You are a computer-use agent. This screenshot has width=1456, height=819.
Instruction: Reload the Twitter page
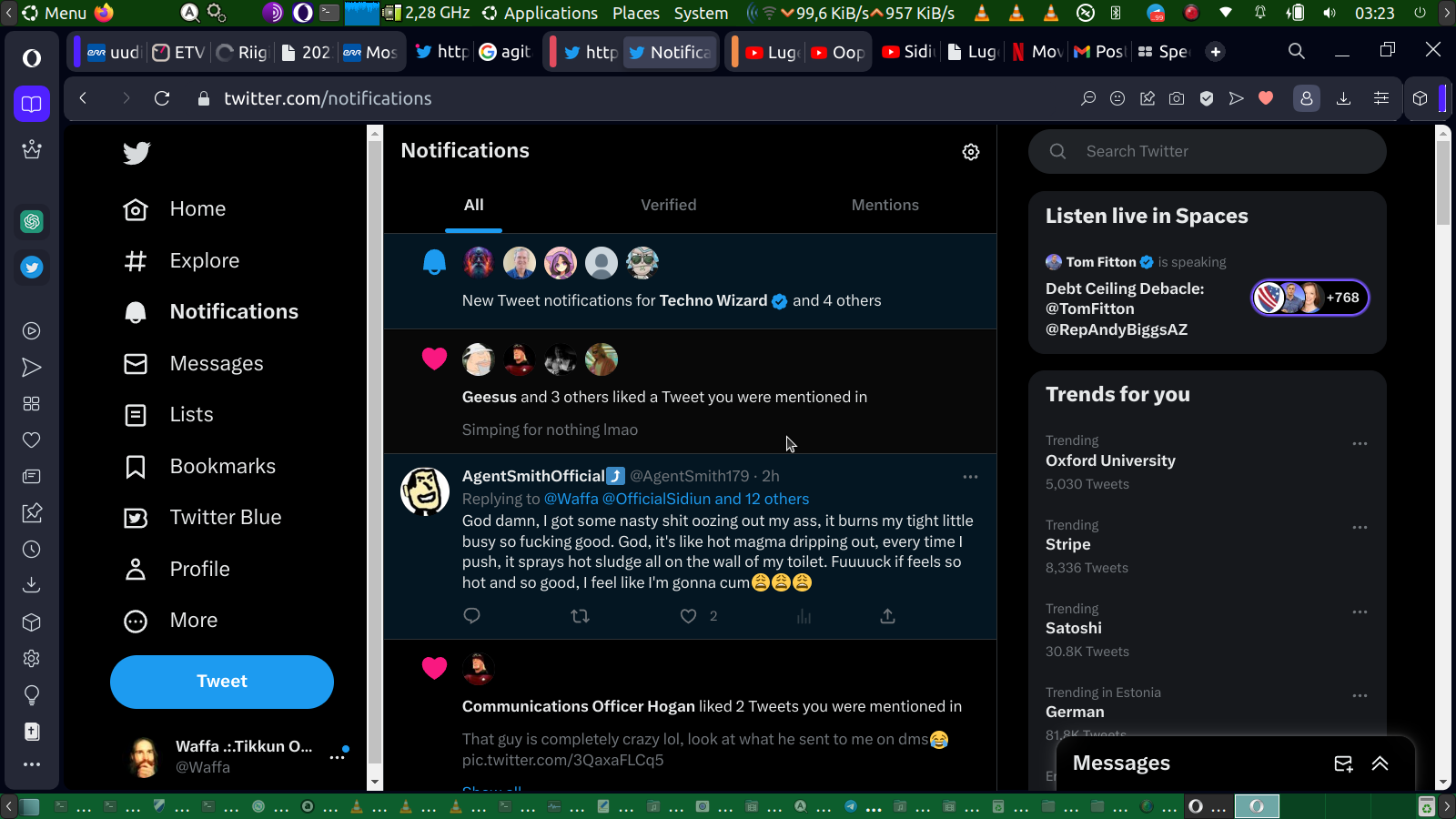(x=162, y=98)
